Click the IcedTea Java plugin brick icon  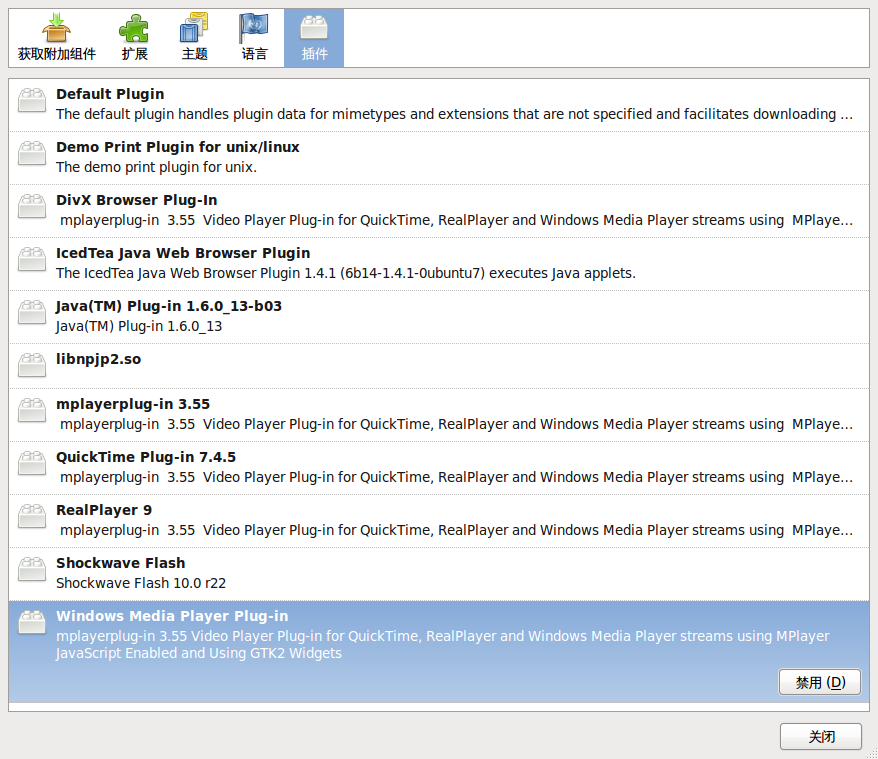32,259
